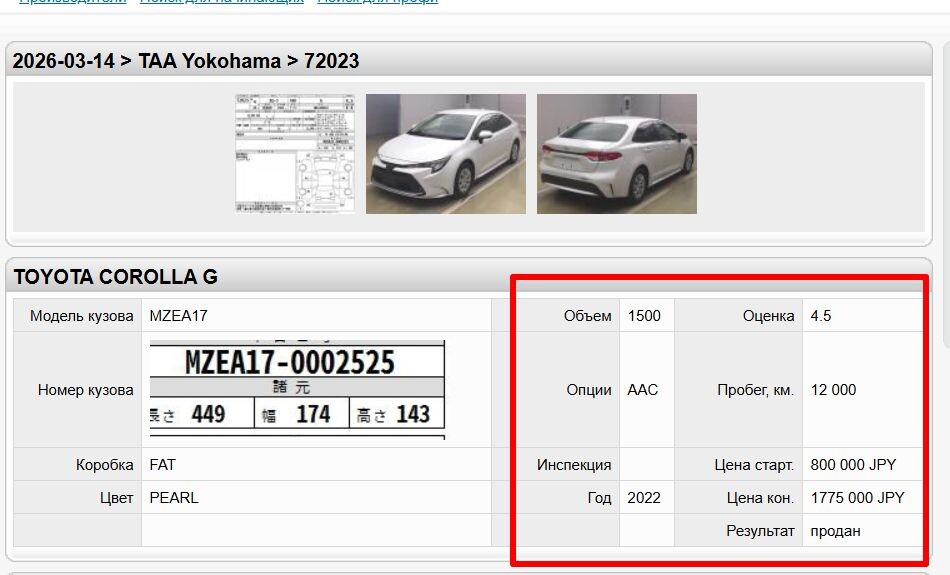Select the '4.5' grade value
The image size is (950, 575).
(821, 316)
